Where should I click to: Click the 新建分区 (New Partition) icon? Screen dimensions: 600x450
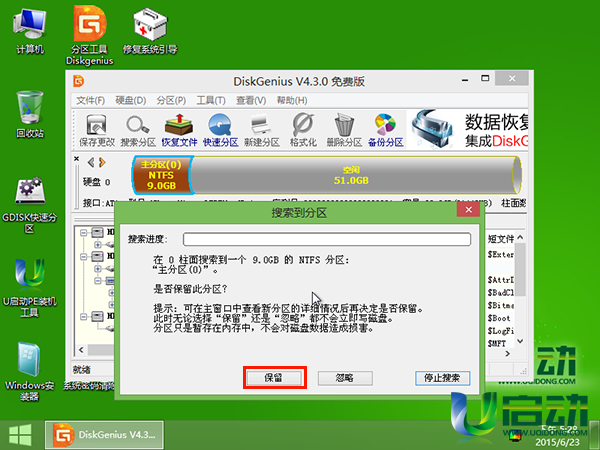click(262, 130)
